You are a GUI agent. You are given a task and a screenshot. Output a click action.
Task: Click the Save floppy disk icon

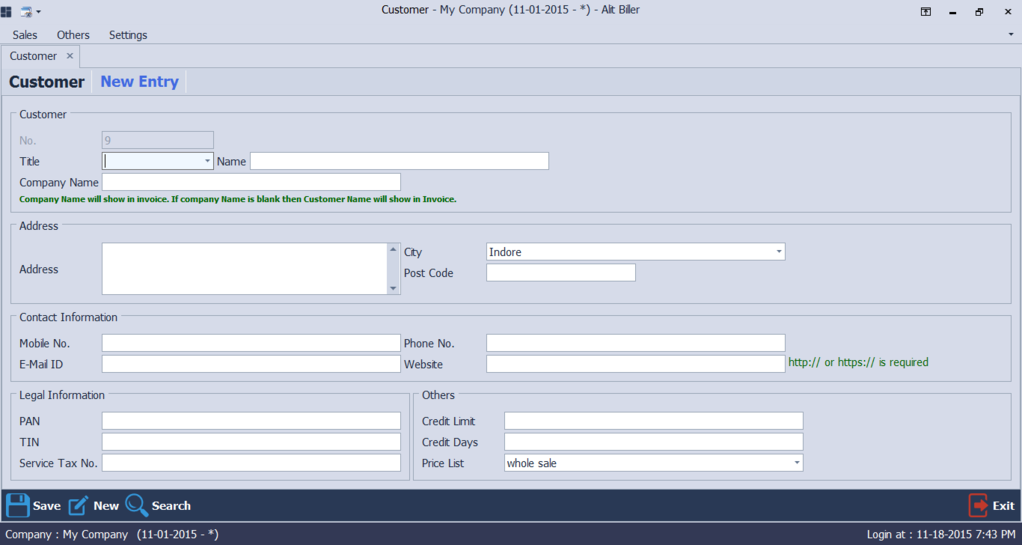[x=18, y=505]
